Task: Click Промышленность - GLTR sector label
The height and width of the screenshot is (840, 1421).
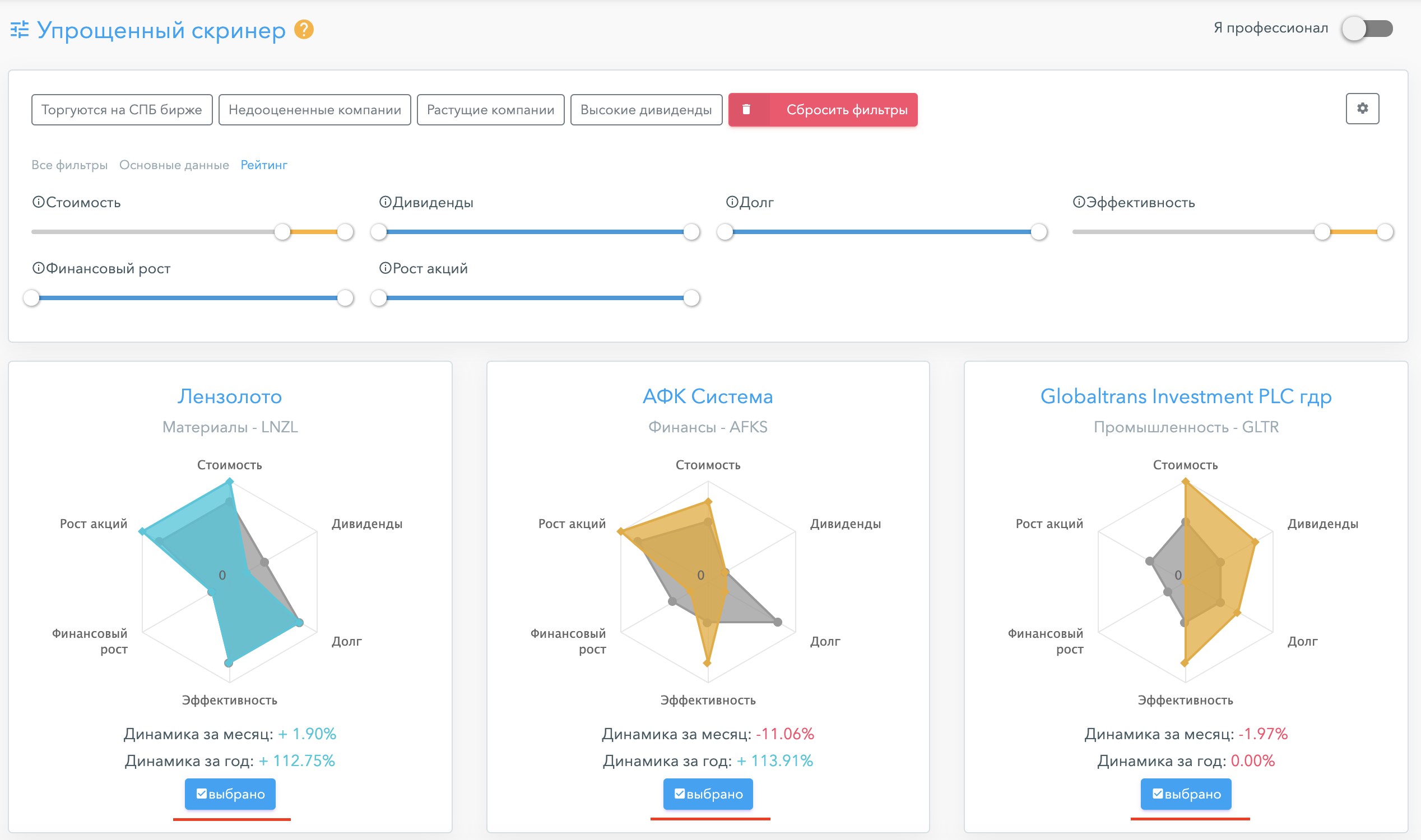Action: (1186, 427)
